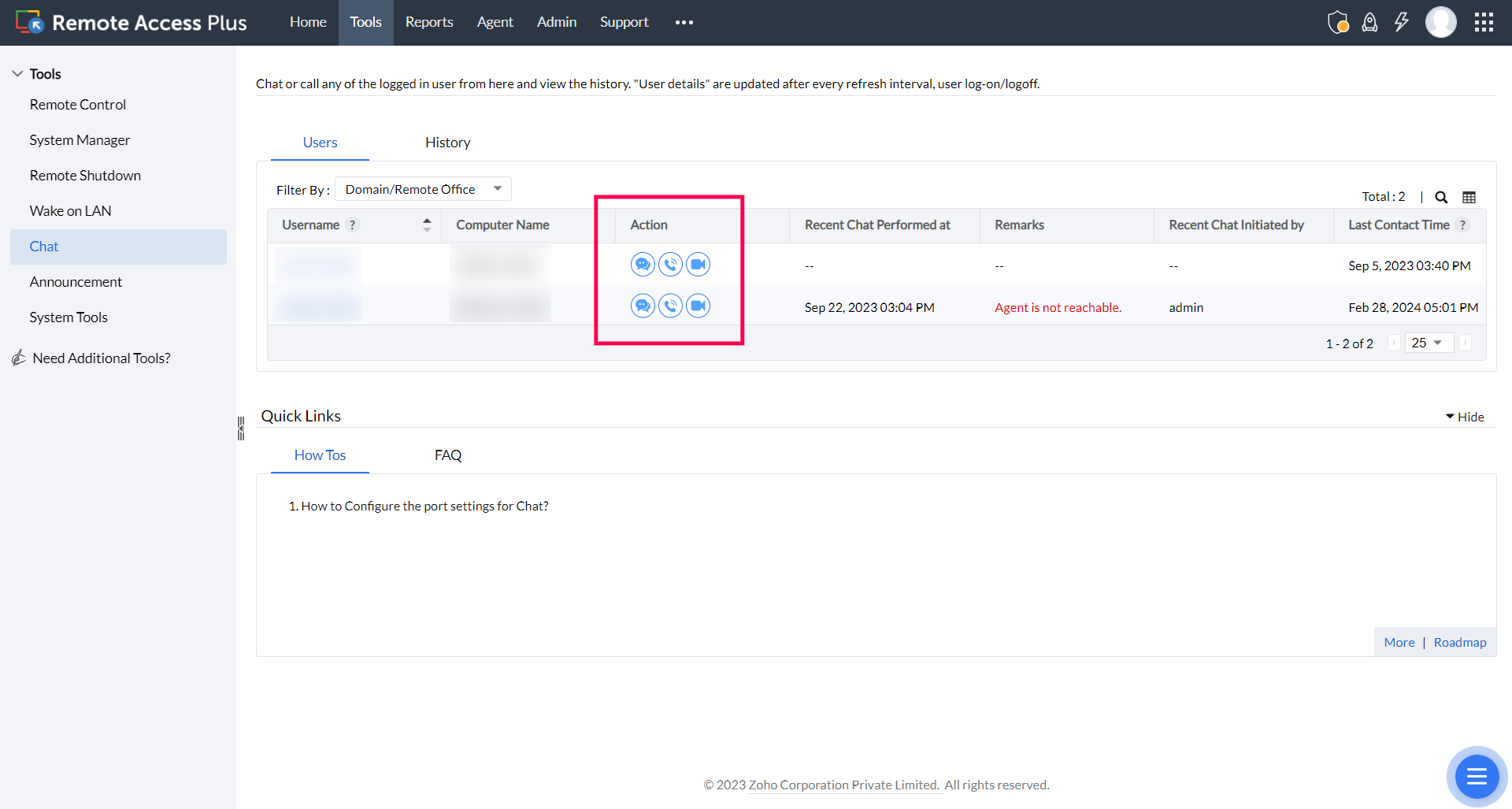Open the column chooser grid icon

pos(1469,197)
